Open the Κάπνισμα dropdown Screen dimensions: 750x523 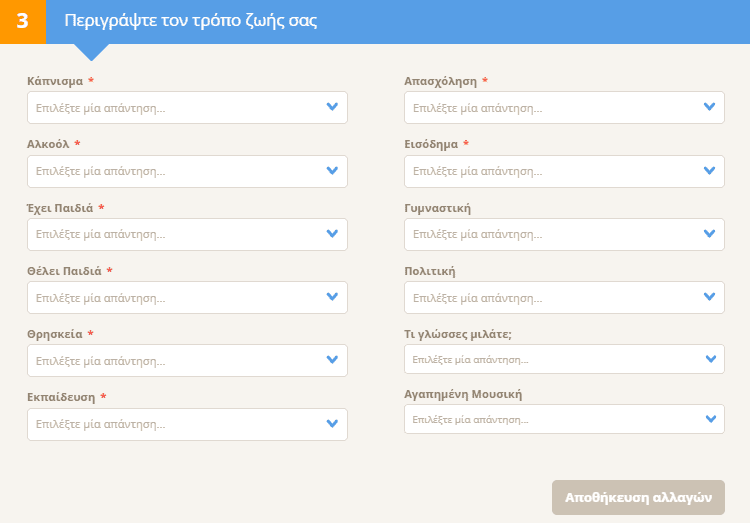pyautogui.click(x=187, y=108)
